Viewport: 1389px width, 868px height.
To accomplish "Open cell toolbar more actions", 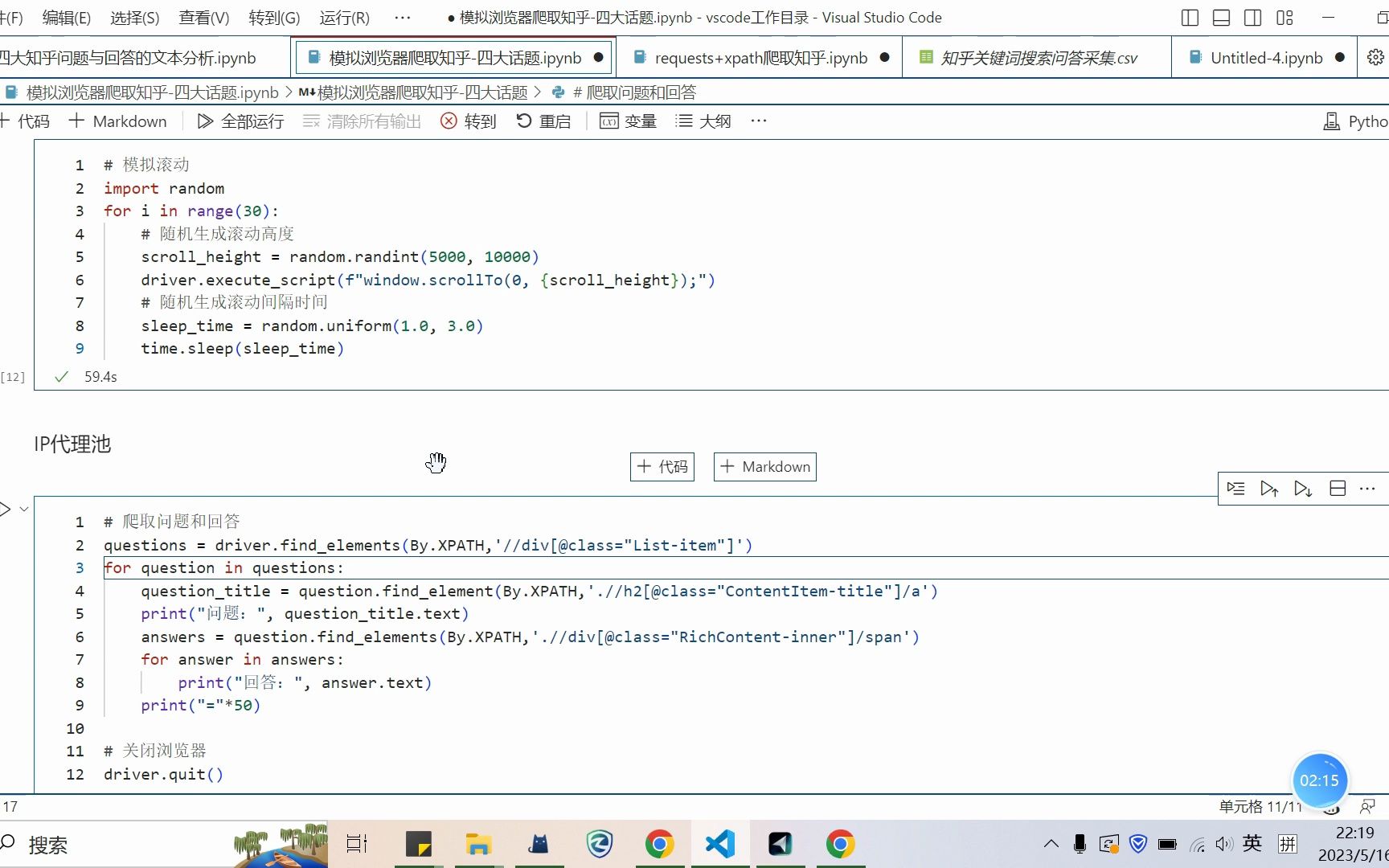I will pos(1367,489).
